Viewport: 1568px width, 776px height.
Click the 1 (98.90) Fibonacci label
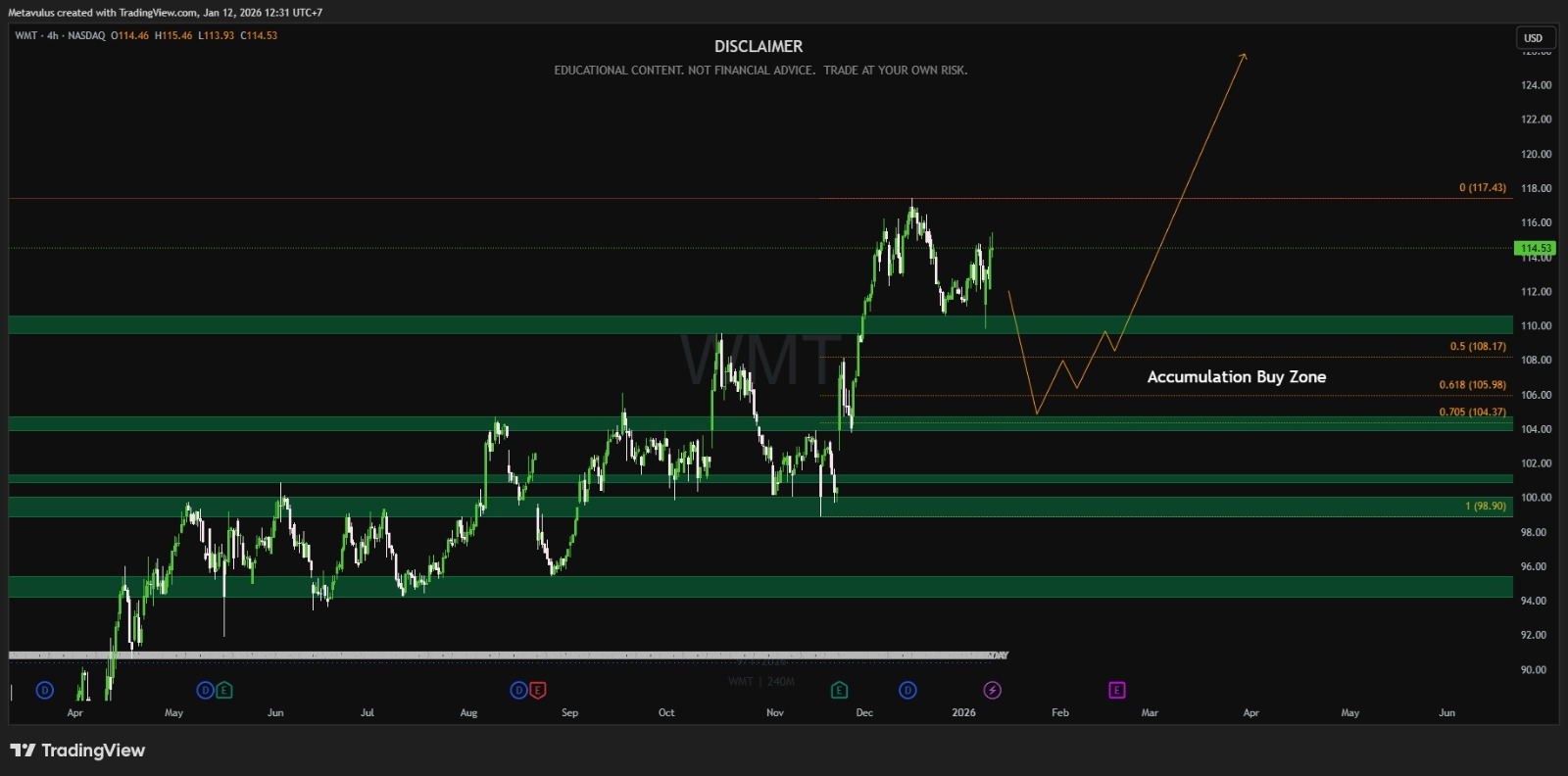click(x=1485, y=506)
